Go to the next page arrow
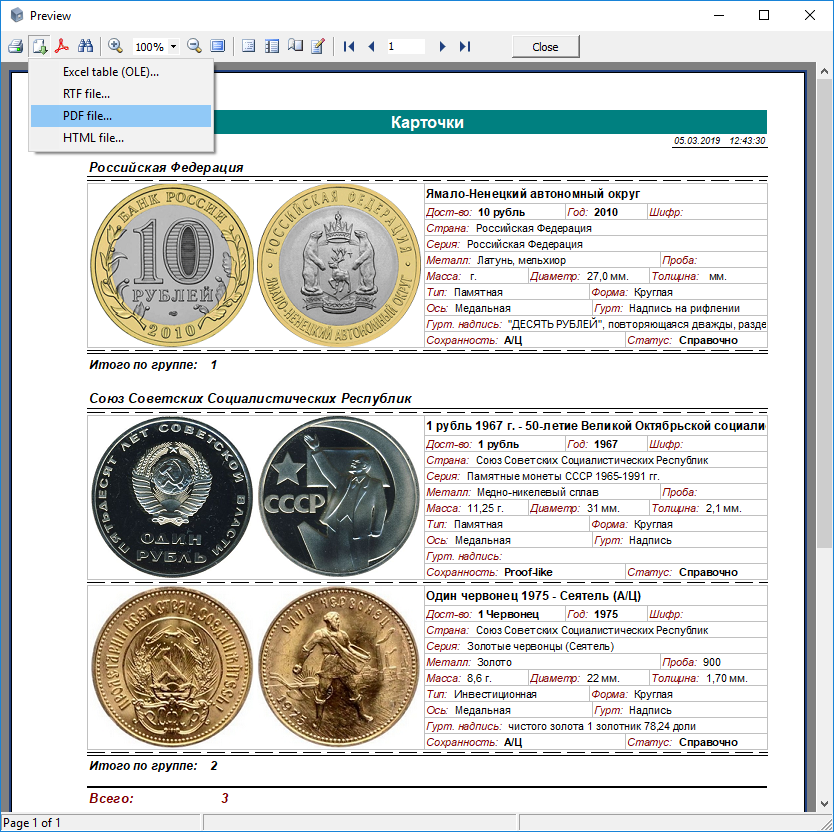Image resolution: width=834 pixels, height=832 pixels. coord(442,46)
